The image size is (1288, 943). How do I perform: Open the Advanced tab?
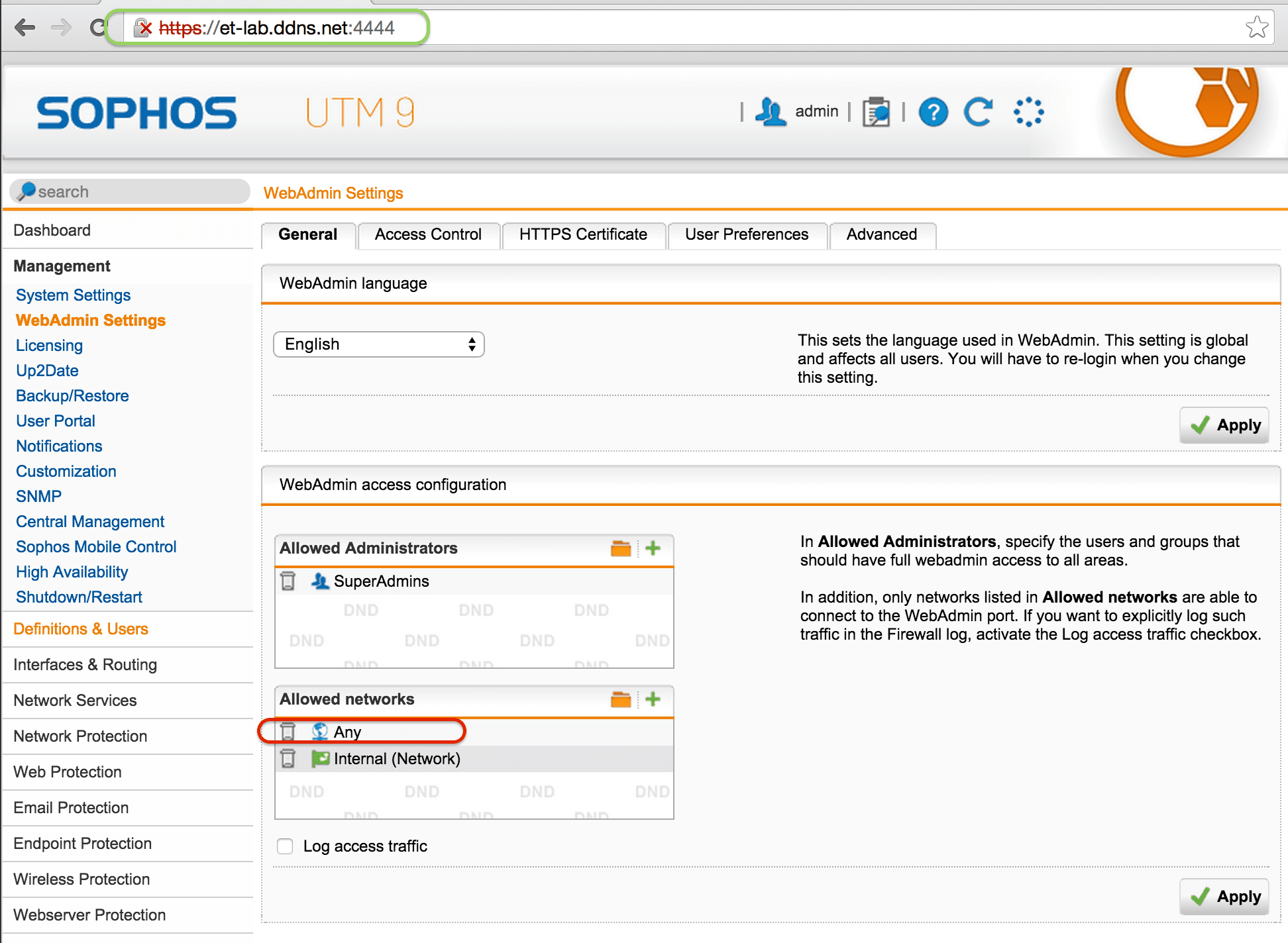882,234
